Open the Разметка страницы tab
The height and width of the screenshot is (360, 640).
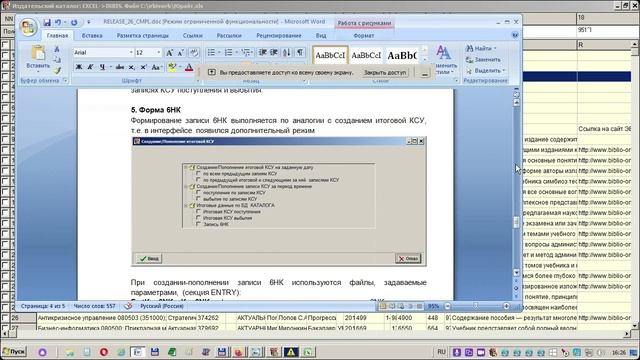[142, 36]
